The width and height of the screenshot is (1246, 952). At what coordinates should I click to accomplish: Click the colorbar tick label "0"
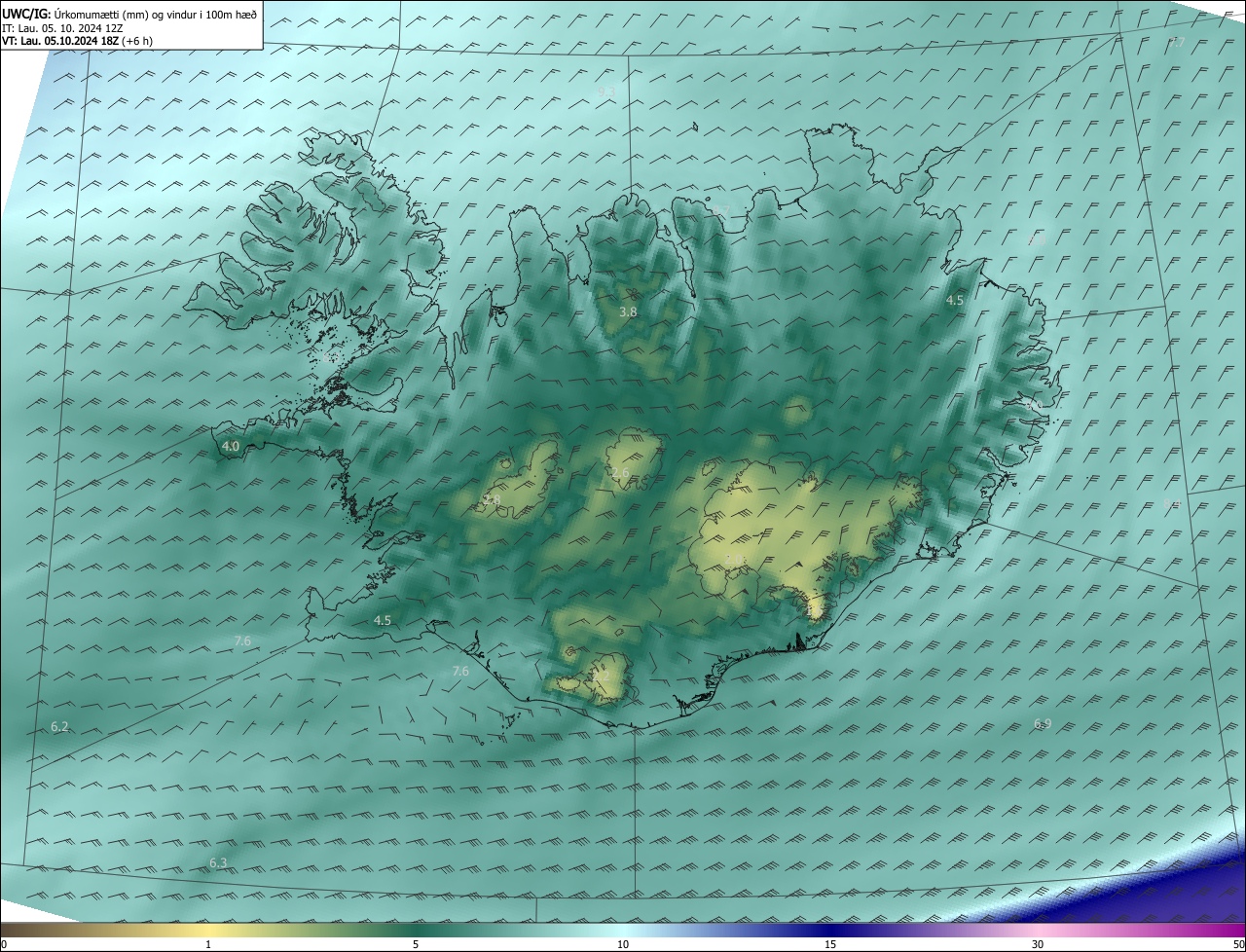click(x=4, y=945)
